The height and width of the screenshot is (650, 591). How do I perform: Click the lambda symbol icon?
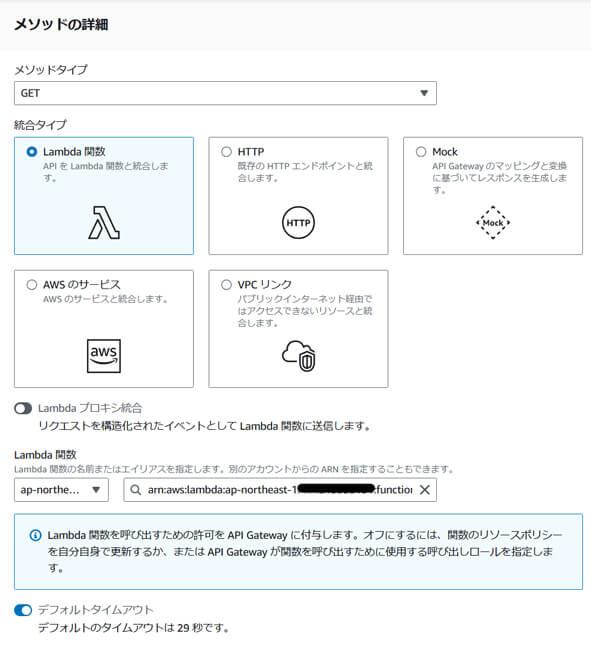tap(104, 223)
